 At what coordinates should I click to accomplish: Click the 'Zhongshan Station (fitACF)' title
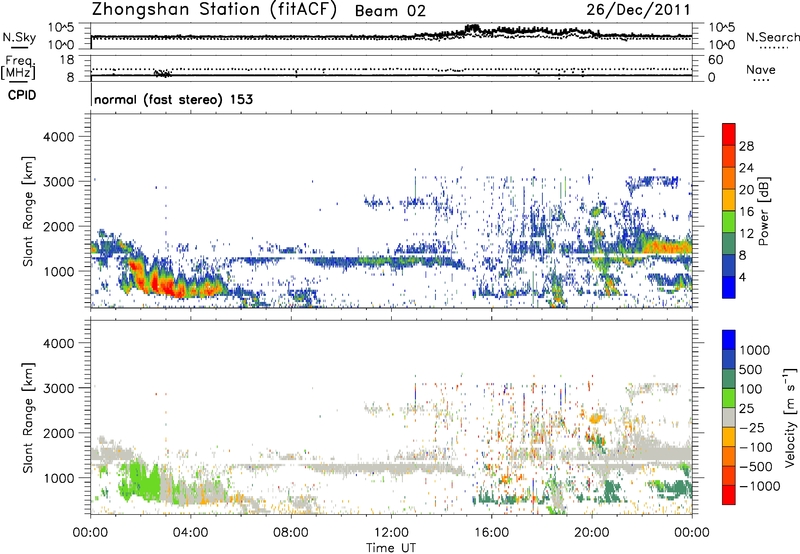214,9
